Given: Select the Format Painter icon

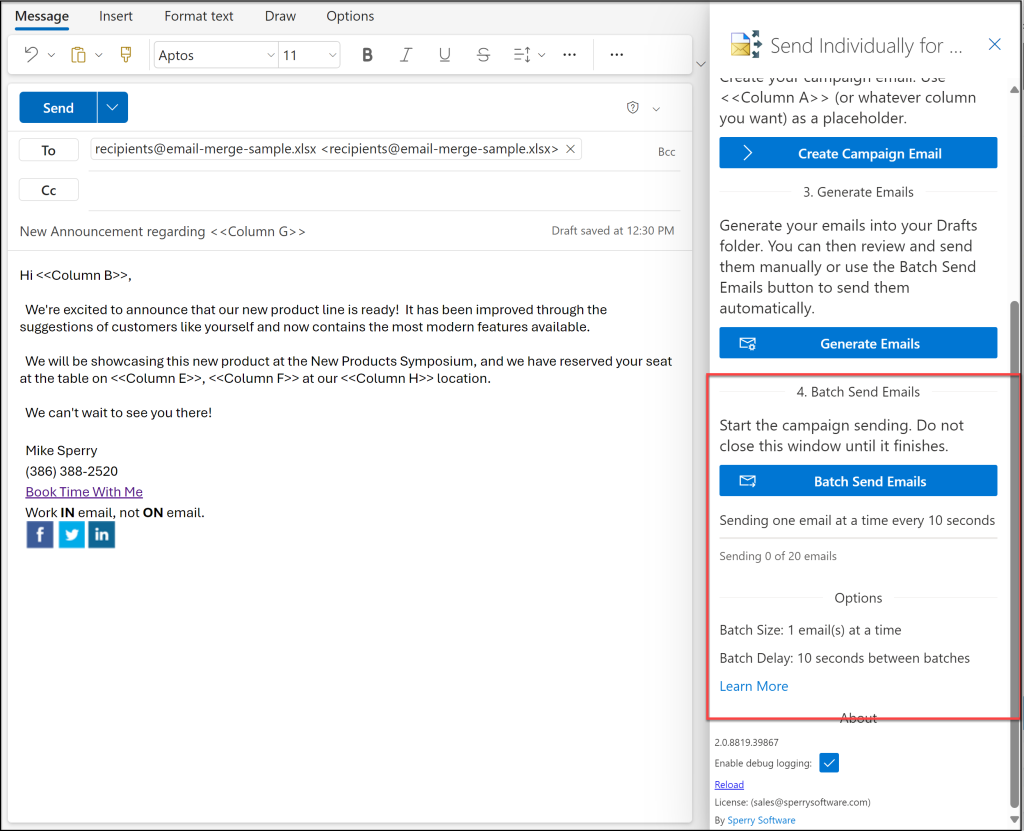Looking at the screenshot, I should (126, 55).
